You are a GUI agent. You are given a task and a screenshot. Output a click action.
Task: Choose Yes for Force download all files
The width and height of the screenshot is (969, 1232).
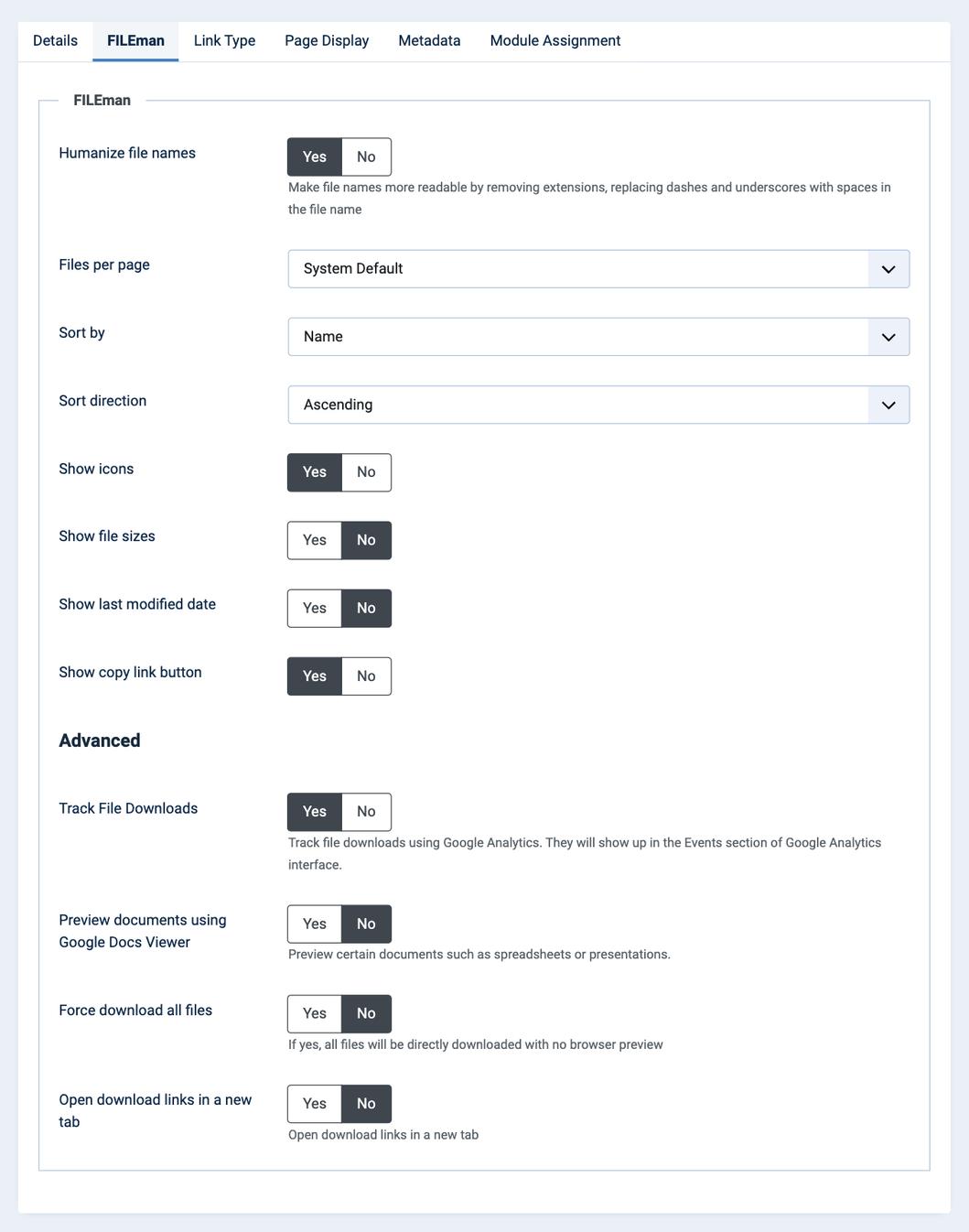pyautogui.click(x=315, y=1014)
